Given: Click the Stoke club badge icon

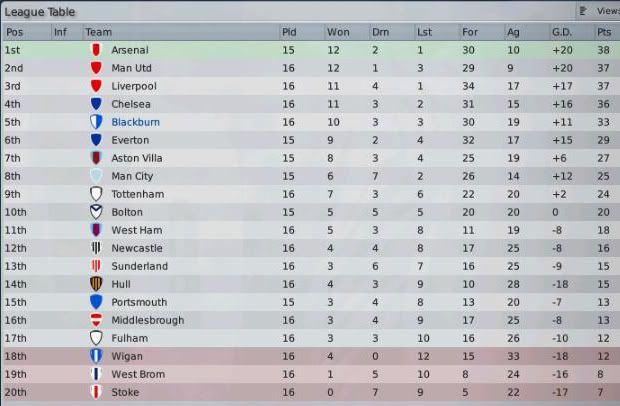Looking at the screenshot, I should point(96,392).
